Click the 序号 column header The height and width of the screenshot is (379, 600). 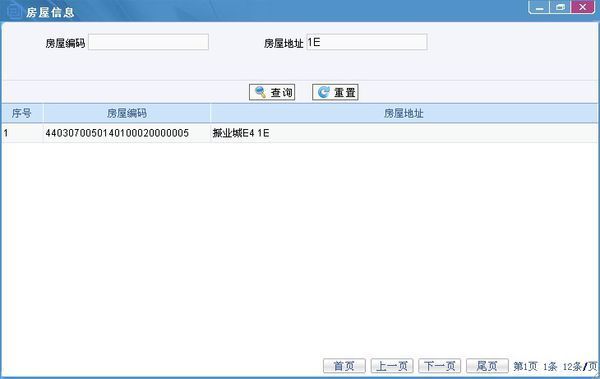[22, 113]
